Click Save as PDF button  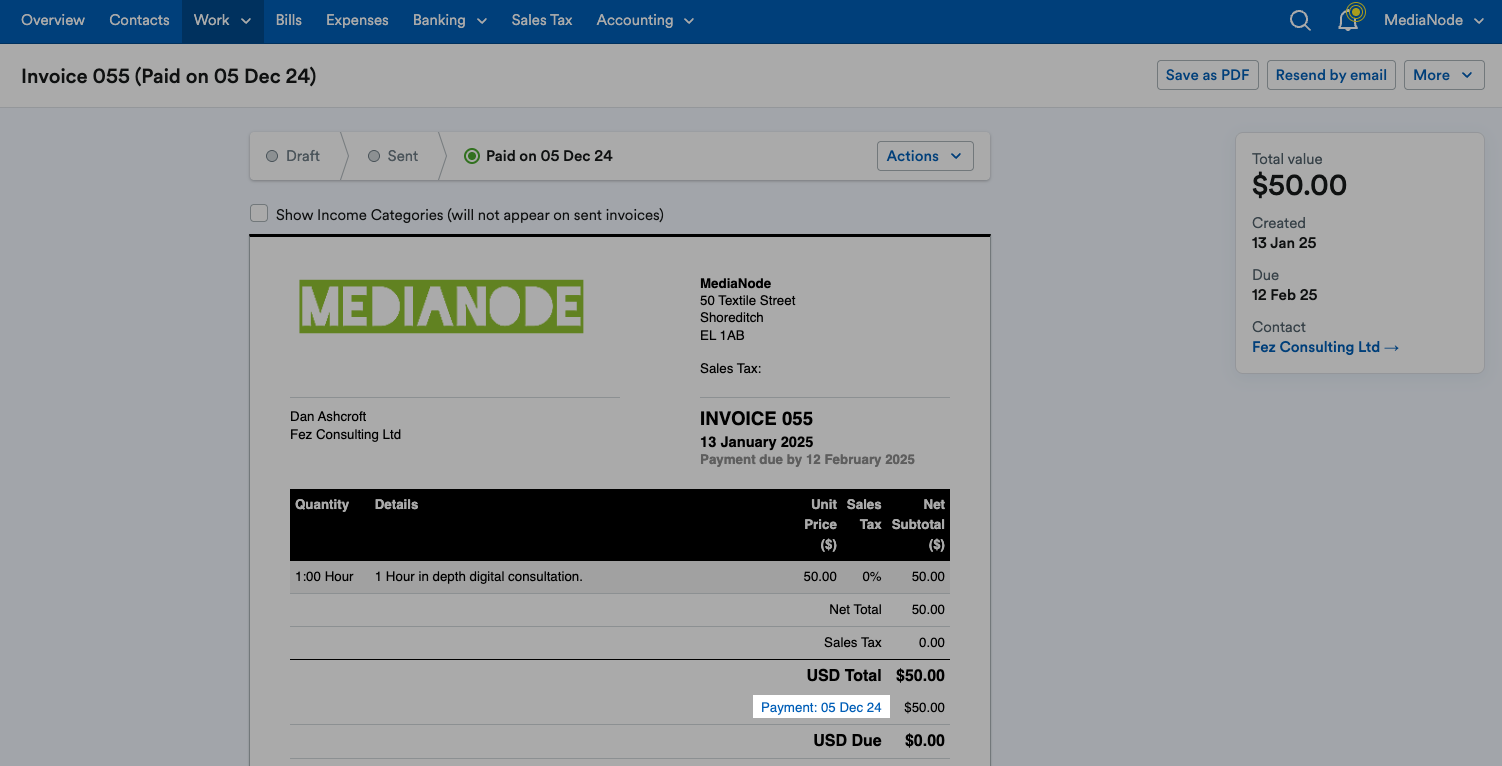click(x=1207, y=75)
